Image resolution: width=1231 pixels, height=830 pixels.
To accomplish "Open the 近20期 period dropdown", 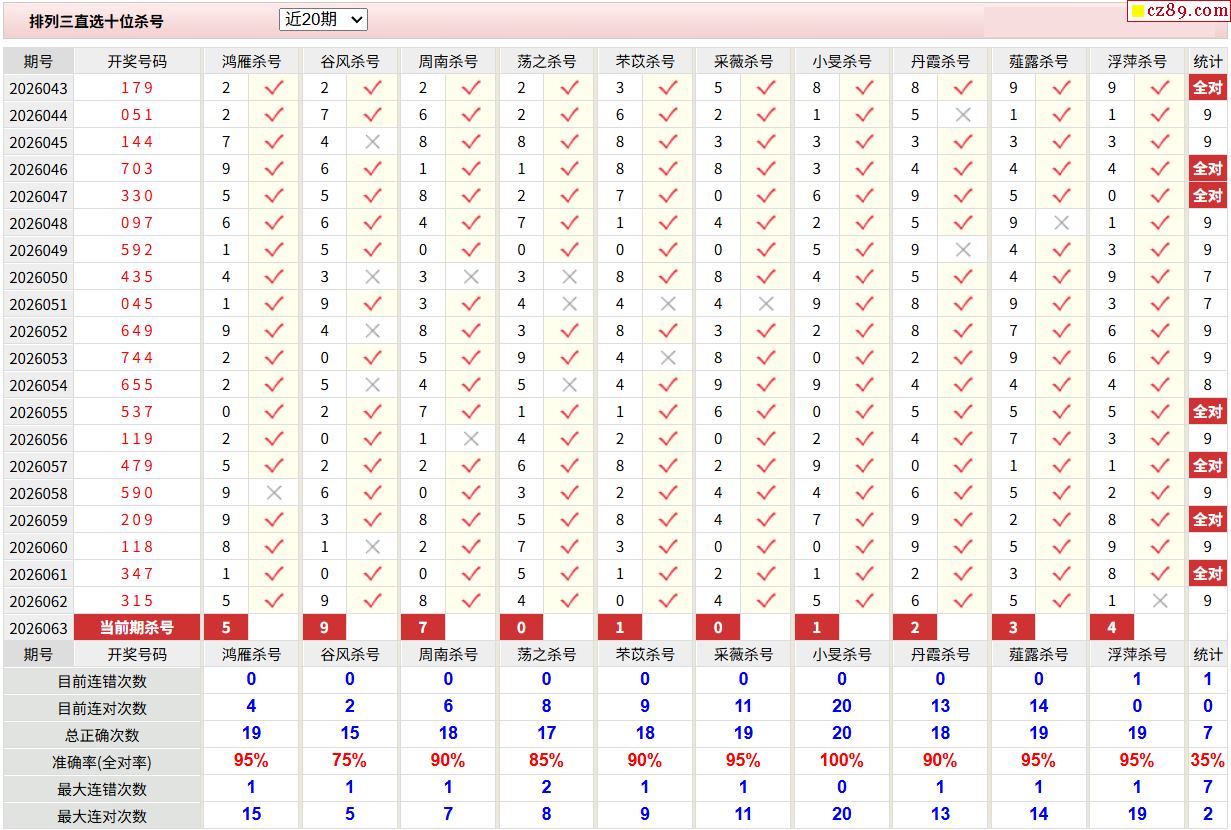I will point(323,19).
